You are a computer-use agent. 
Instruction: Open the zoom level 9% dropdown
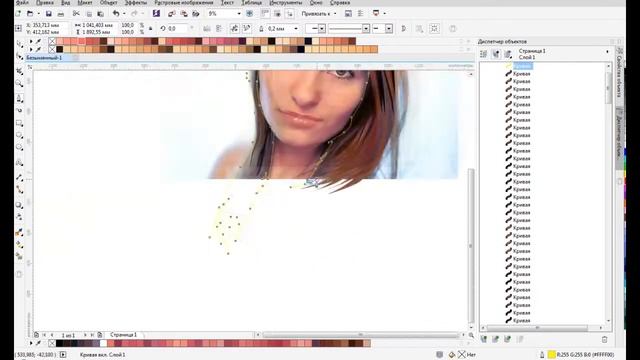point(239,13)
